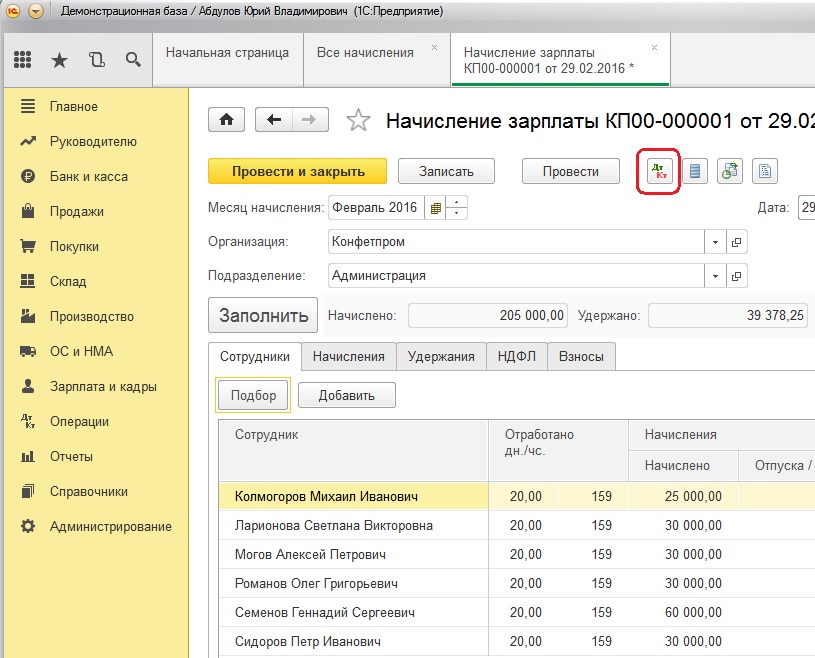Select row Сидоров Петр Иванович
815x658 pixels.
tap(517, 642)
